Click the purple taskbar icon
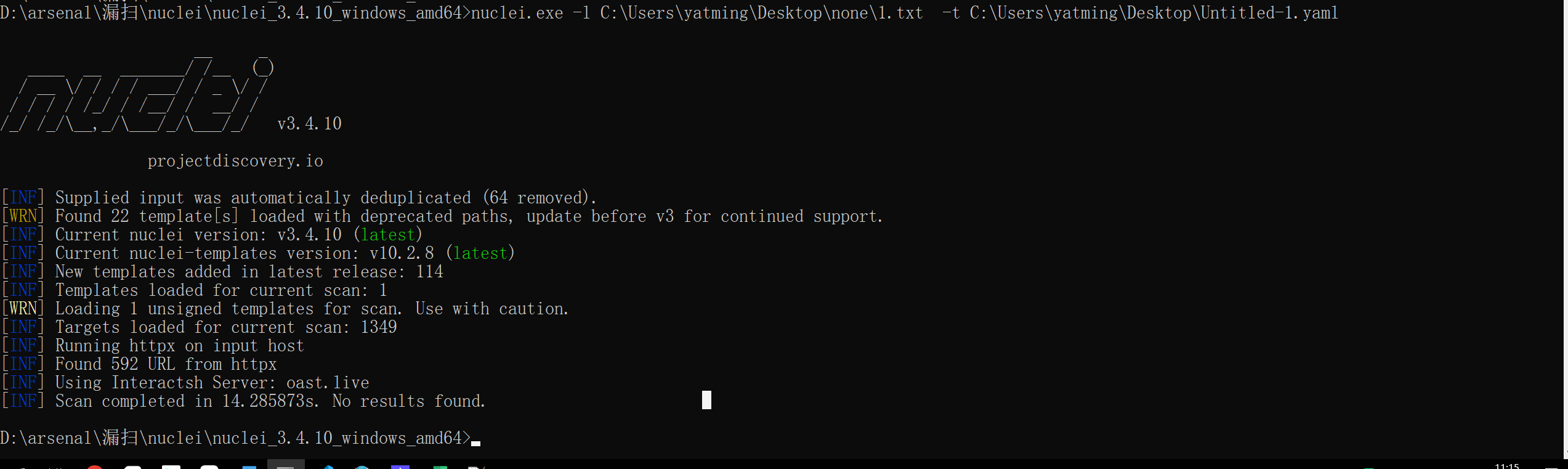The image size is (1568, 469). [400, 467]
